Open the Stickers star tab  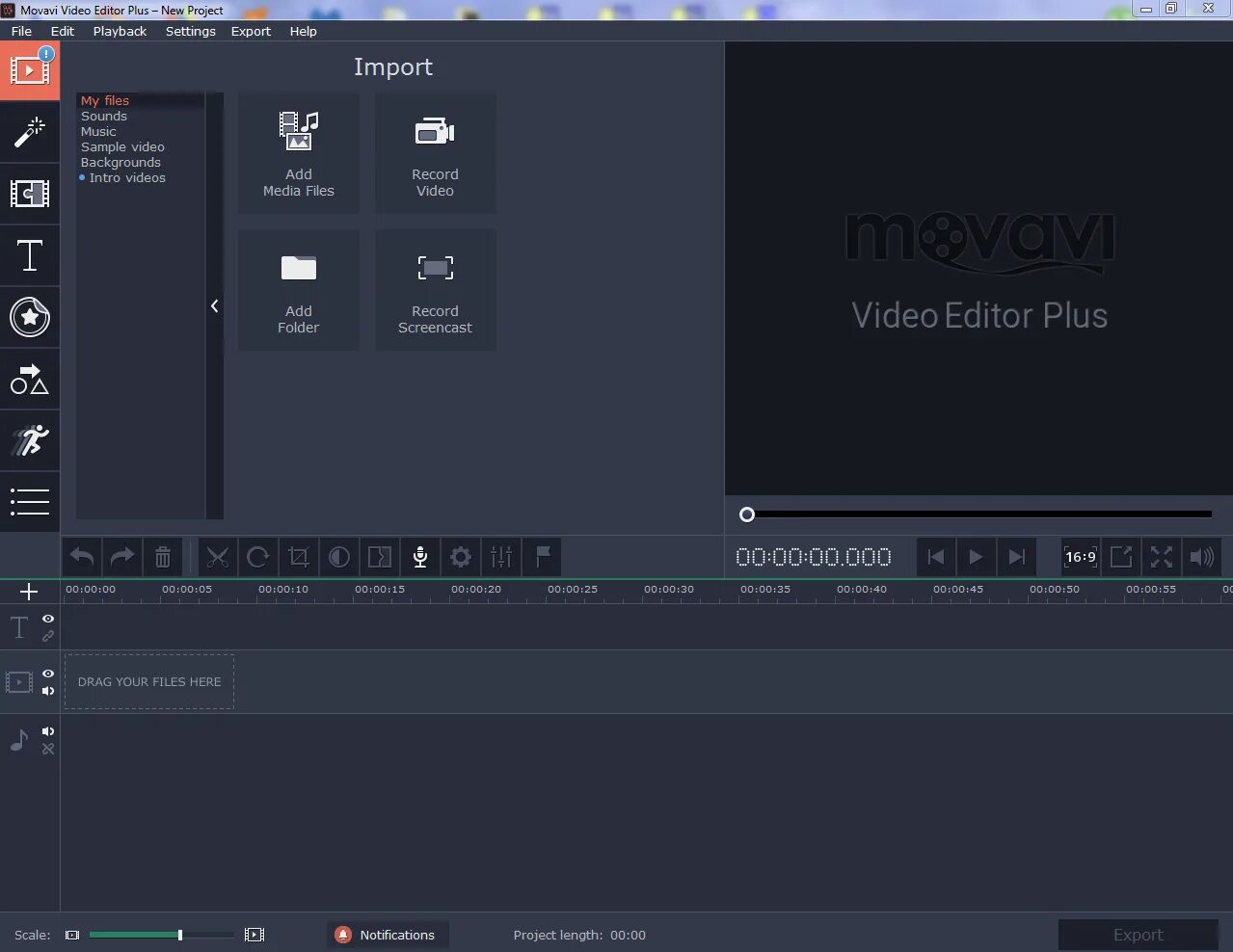tap(30, 317)
